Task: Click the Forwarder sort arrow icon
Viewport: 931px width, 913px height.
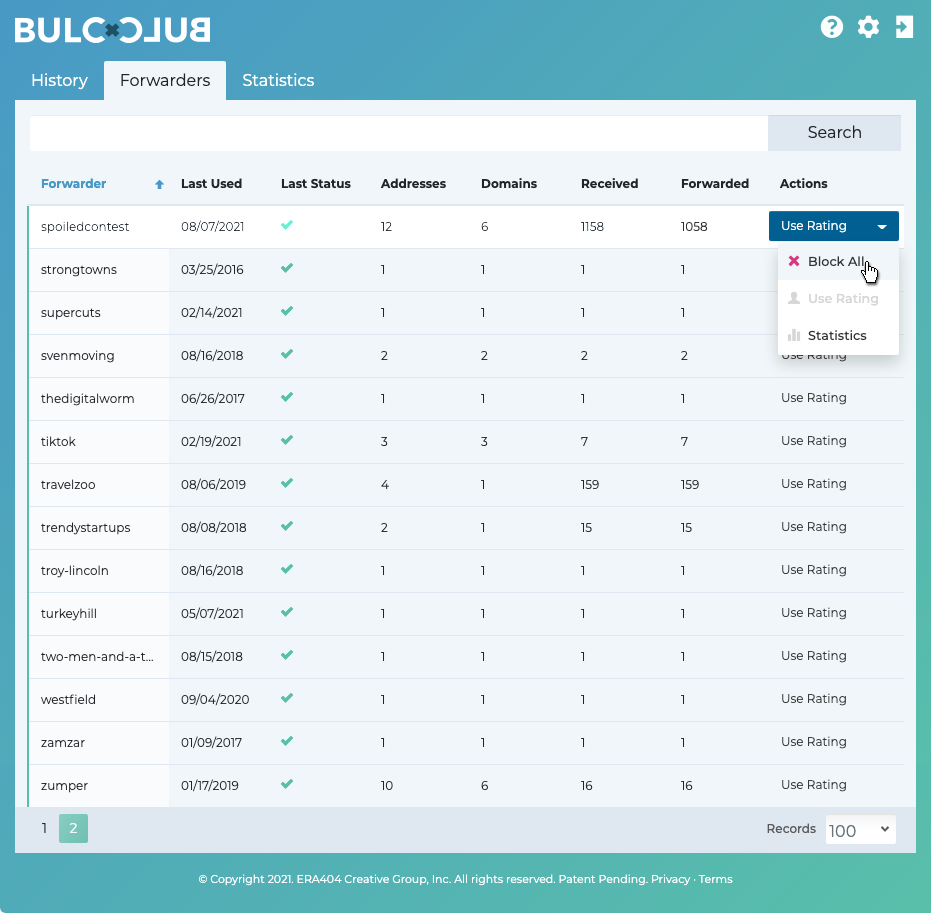Action: coord(159,184)
